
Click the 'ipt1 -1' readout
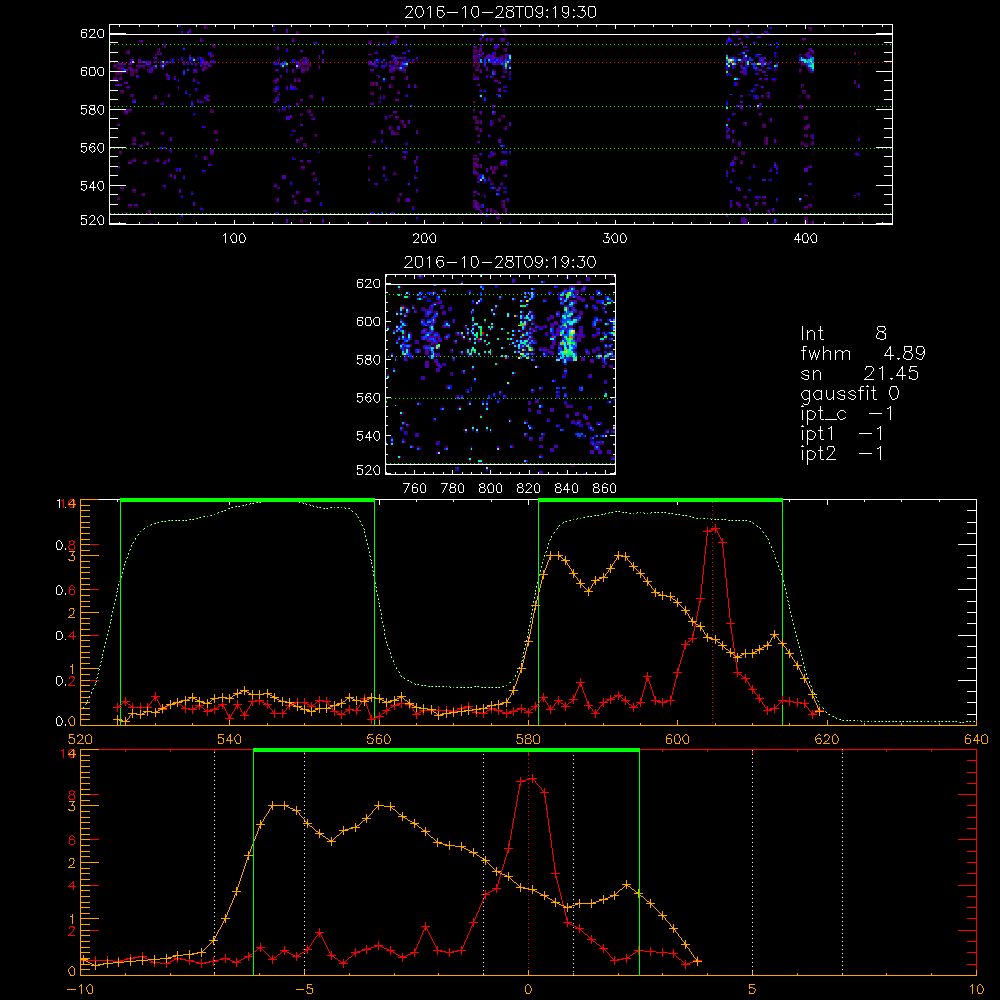[x=842, y=434]
